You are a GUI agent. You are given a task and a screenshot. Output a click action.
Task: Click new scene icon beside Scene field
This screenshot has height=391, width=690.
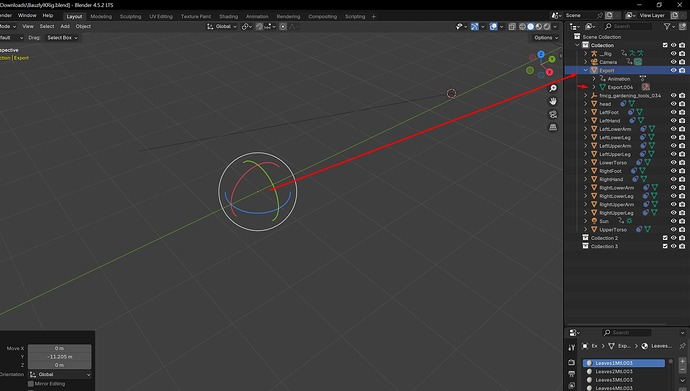609,15
